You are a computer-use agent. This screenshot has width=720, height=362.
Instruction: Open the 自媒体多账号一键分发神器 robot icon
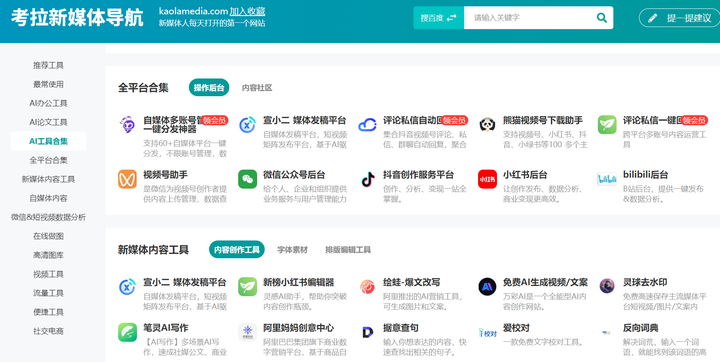coord(127,124)
